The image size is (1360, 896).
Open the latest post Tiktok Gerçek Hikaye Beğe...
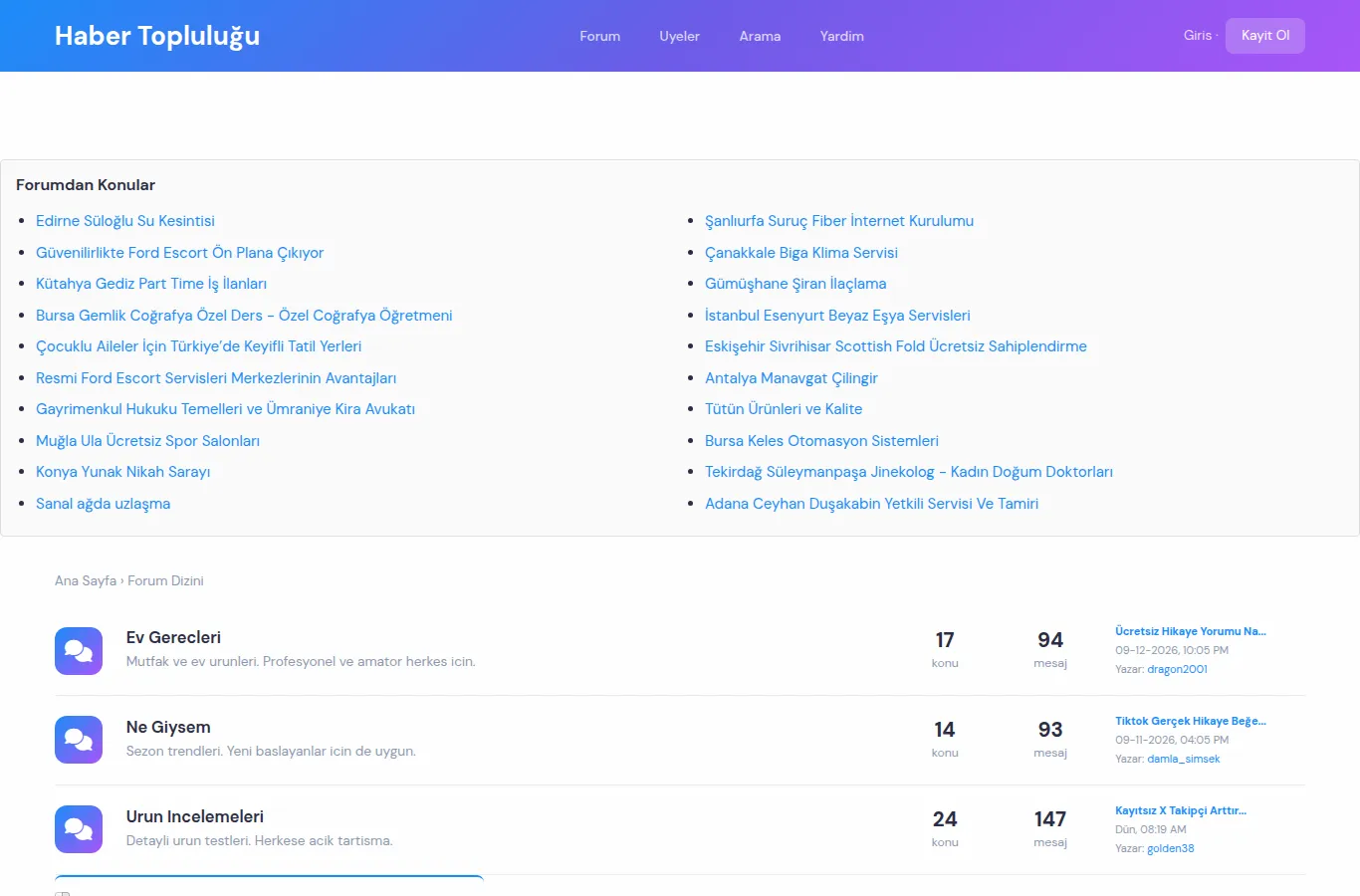tap(1191, 721)
